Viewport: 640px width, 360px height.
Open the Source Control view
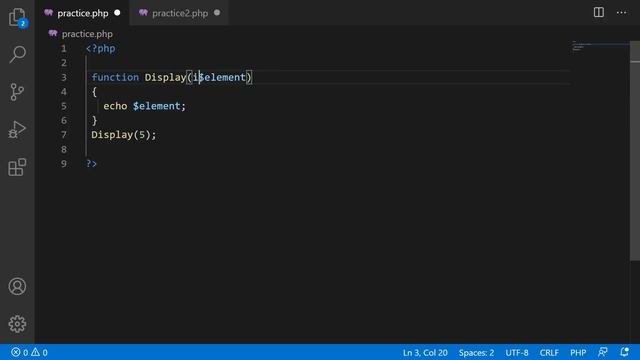click(17, 92)
